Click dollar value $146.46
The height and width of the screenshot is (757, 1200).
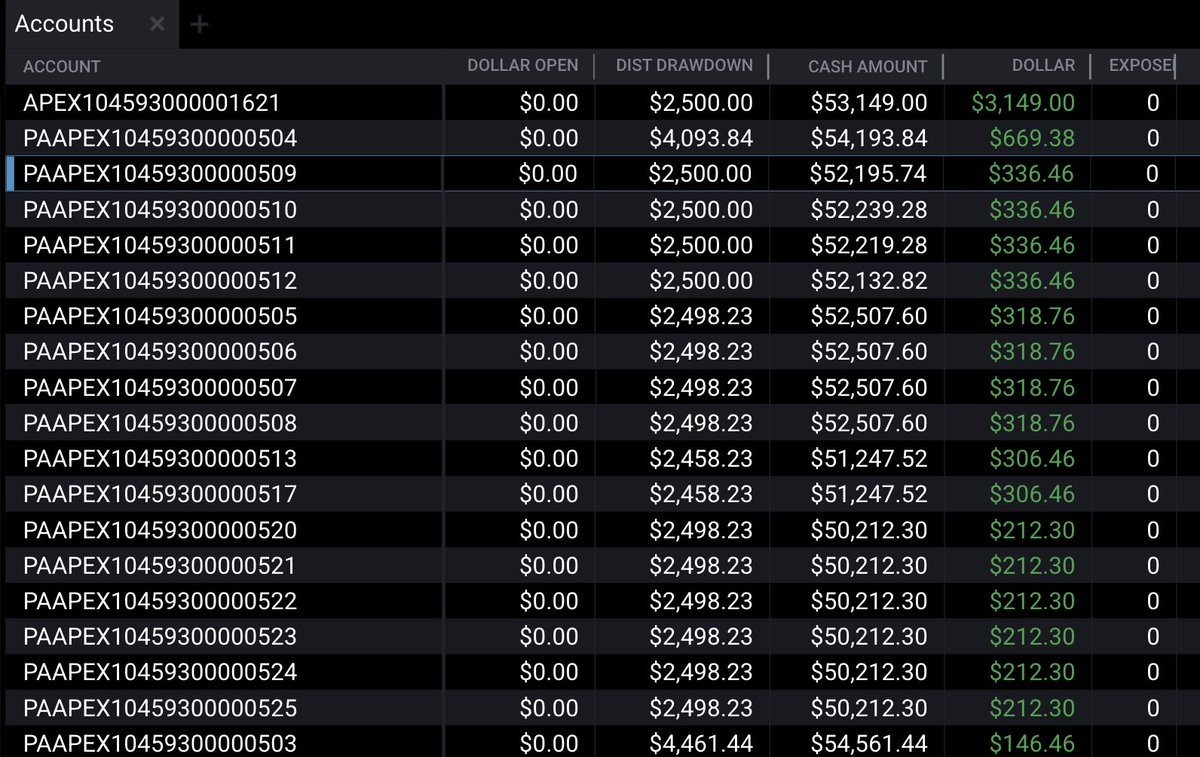coord(1032,744)
